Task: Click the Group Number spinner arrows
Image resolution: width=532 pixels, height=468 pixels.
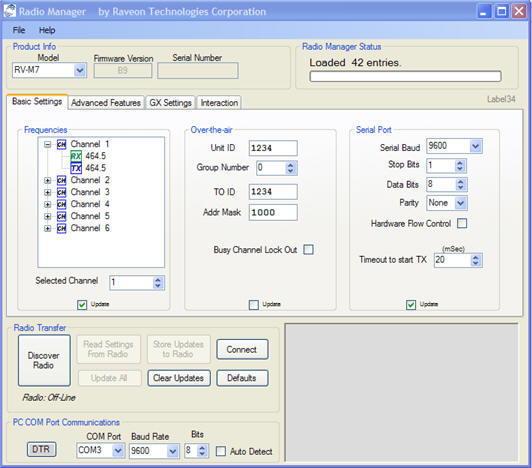Action: point(290,168)
